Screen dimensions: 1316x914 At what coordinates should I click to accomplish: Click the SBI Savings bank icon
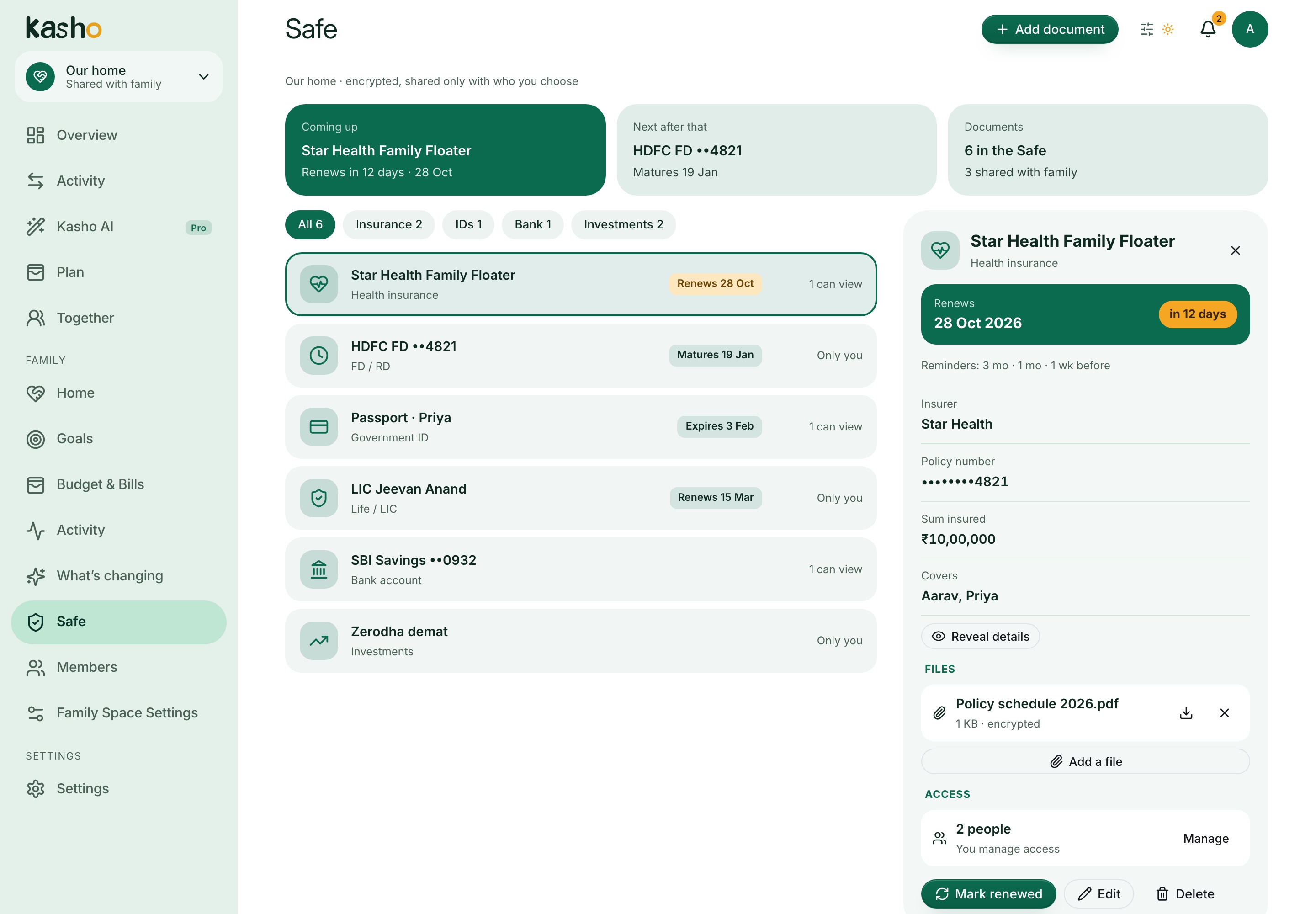click(x=318, y=570)
